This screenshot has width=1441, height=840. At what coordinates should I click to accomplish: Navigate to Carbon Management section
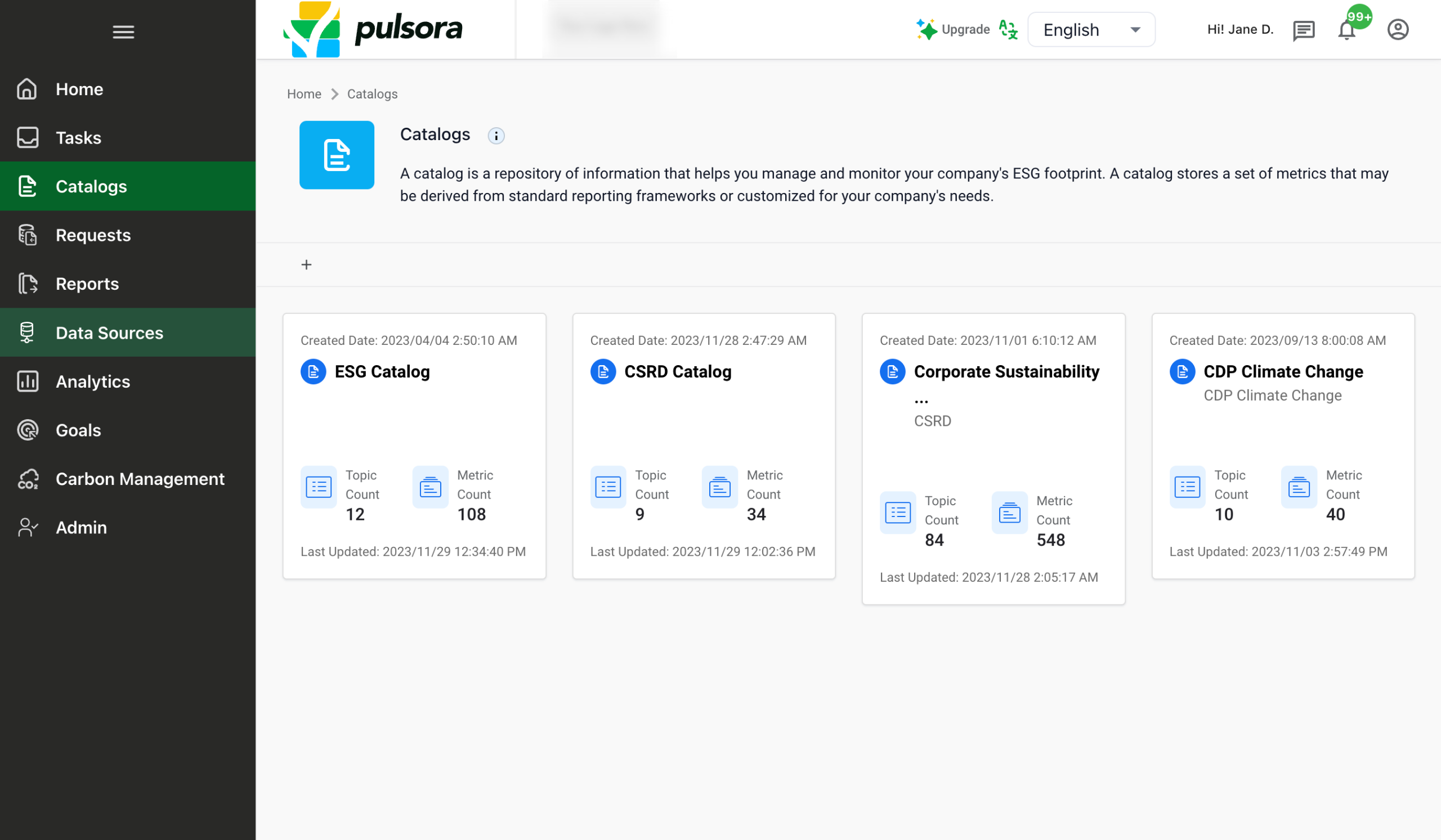click(140, 479)
